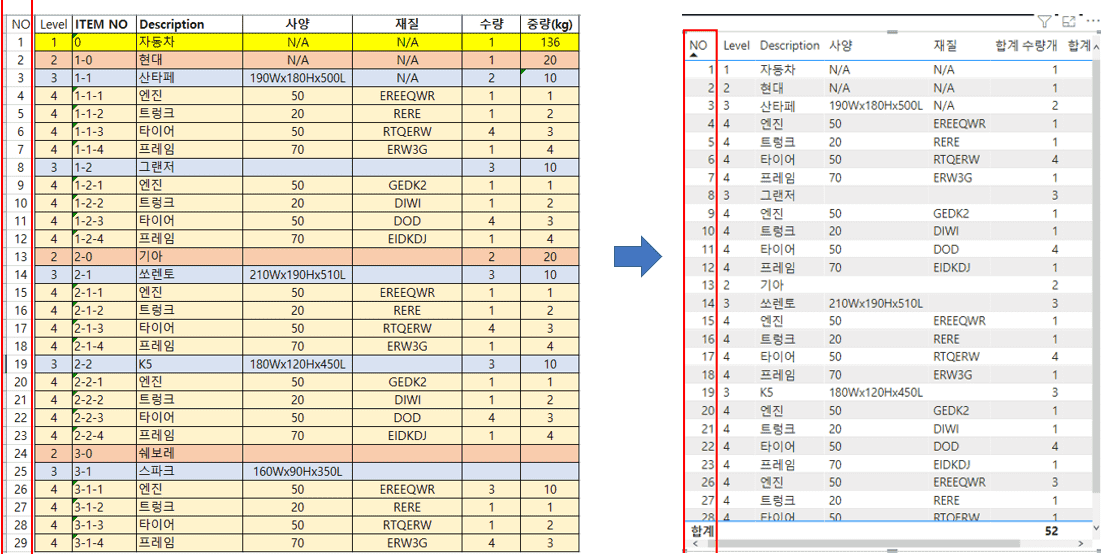Select the 수량 header in Excel table
Image resolution: width=1105 pixels, height=554 pixels.
click(x=491, y=24)
